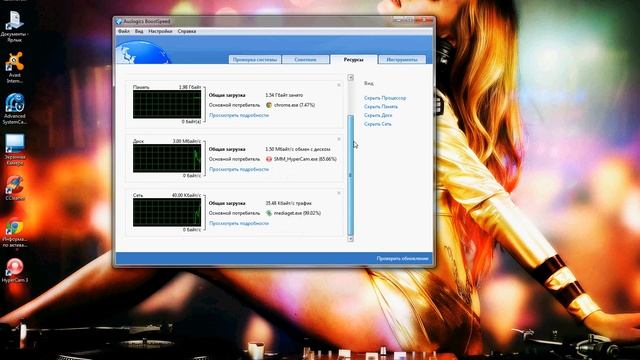The image size is (640, 360).
Task: Launch HyperCam 3 desktop icon
Action: click(x=14, y=270)
